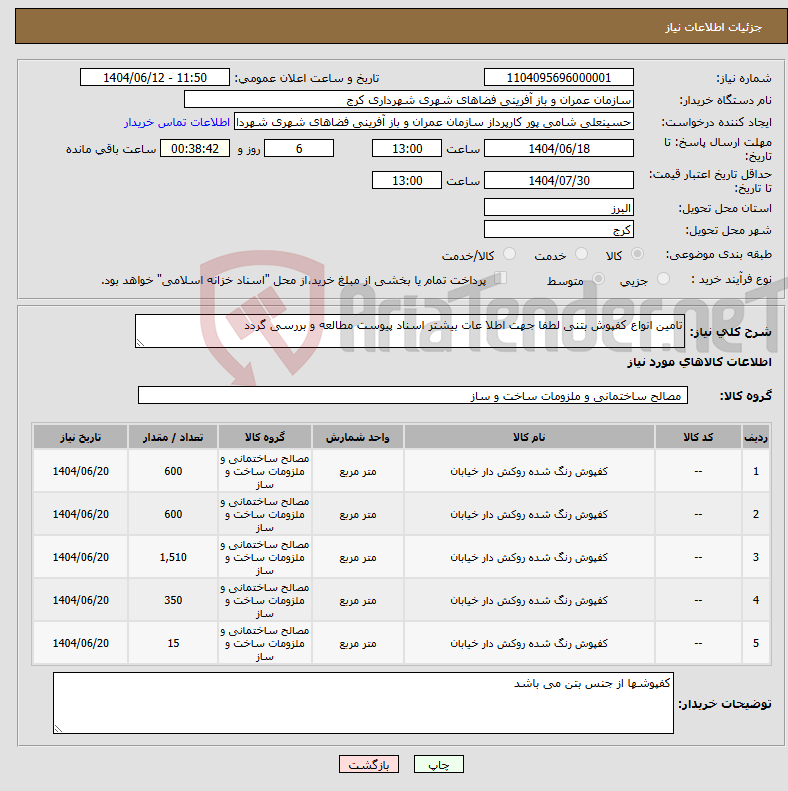This screenshot has width=788, height=791.
Task: Click need date 1404/06/20 in row 5
Action: [x=81, y=643]
